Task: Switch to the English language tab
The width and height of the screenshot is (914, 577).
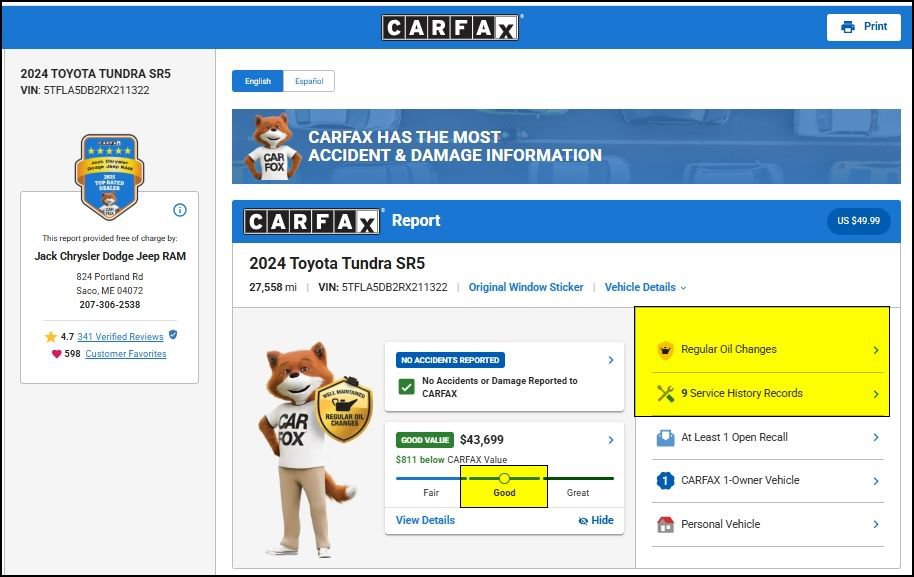Action: click(258, 81)
